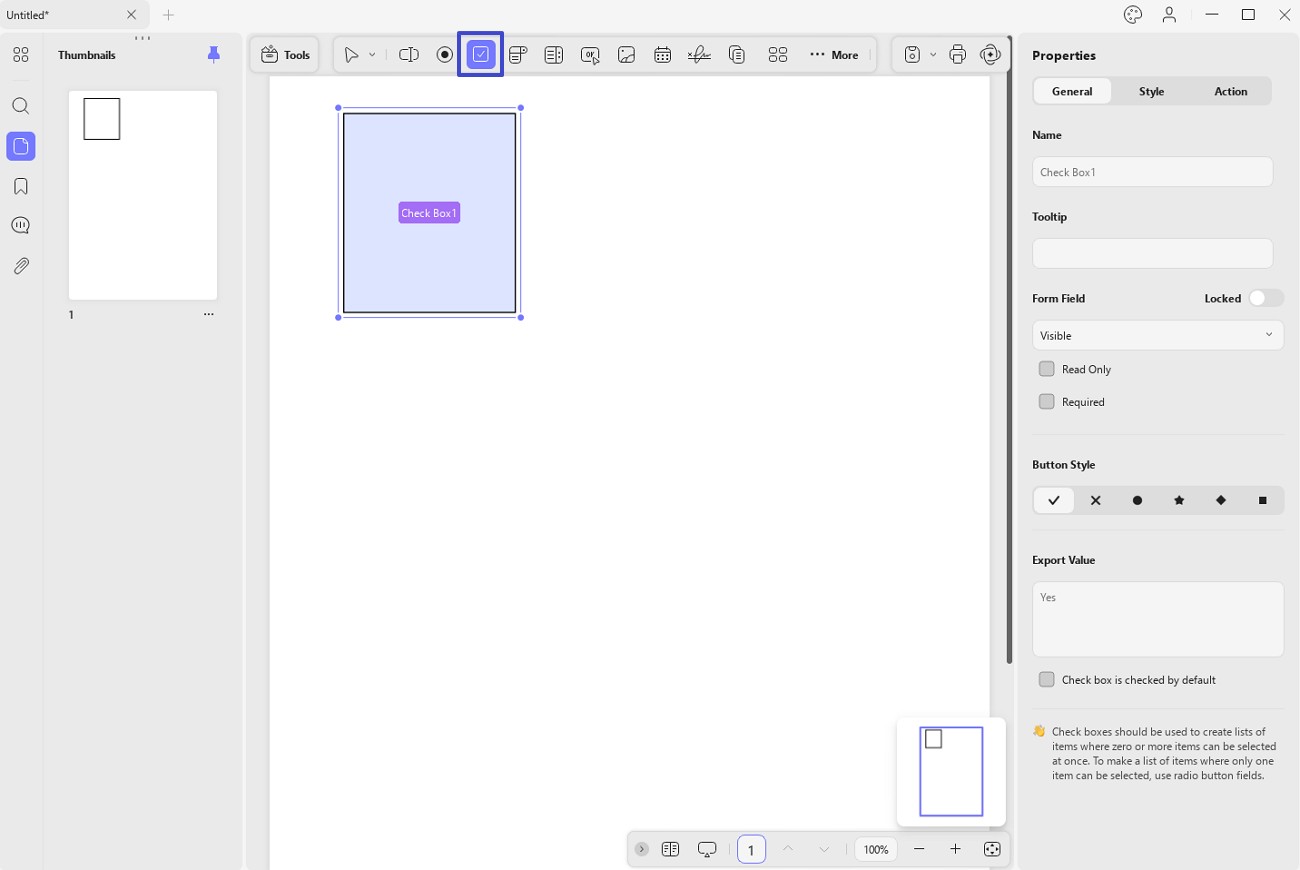Click the print icon in toolbar
Screen dimensions: 1300x870
pyautogui.click(x=957, y=55)
